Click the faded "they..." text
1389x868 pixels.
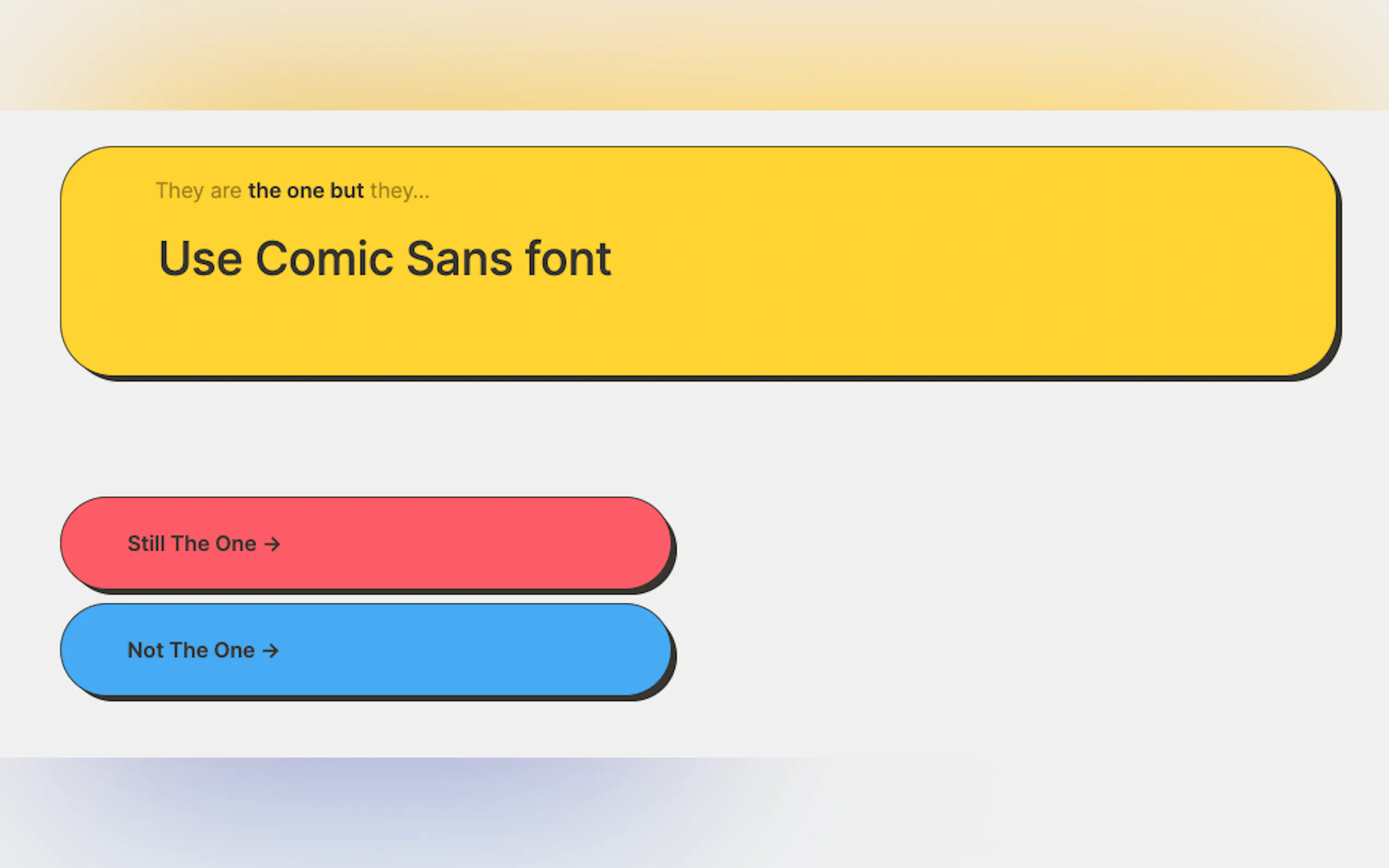coord(400,191)
